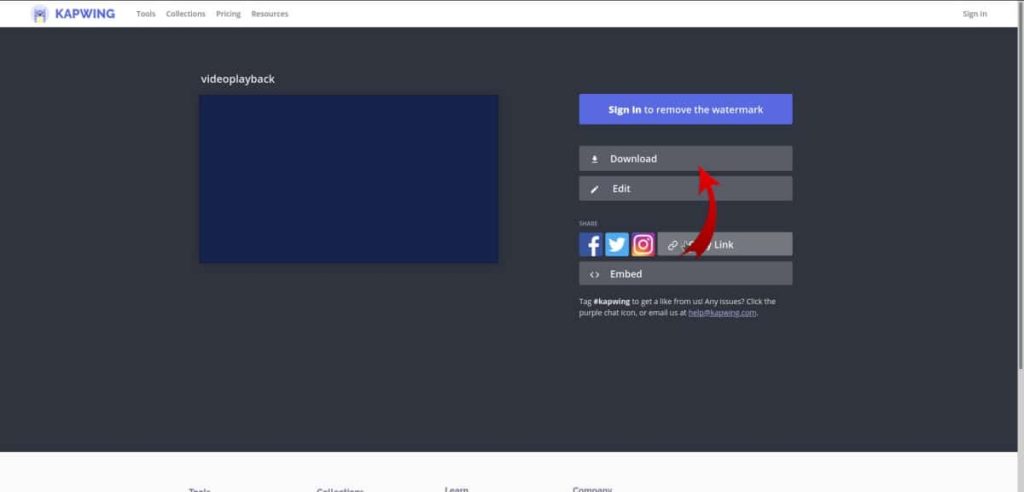The height and width of the screenshot is (492, 1024).
Task: Open the Collections menu
Action: [x=185, y=14]
